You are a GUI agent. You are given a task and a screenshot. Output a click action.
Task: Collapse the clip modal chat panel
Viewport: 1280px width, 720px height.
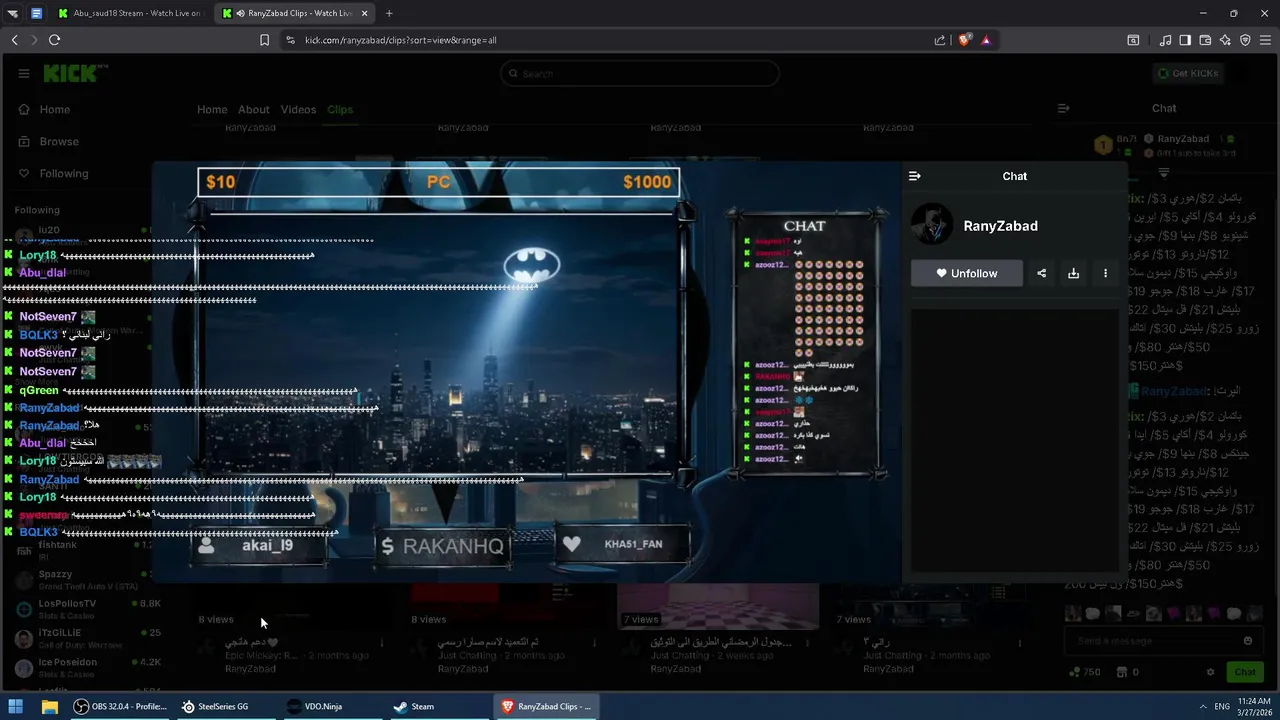coord(914,176)
